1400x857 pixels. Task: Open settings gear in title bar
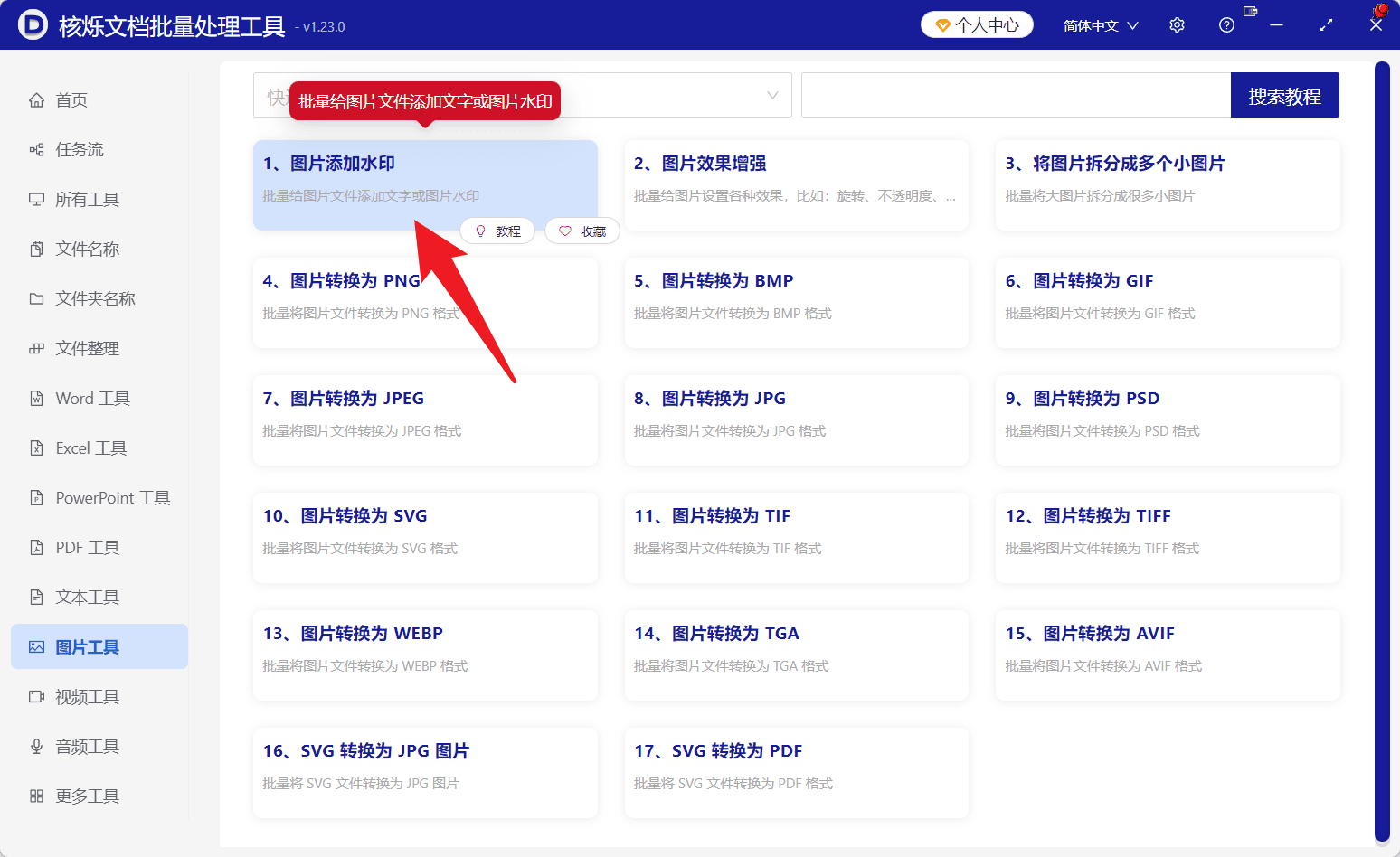tap(1177, 25)
